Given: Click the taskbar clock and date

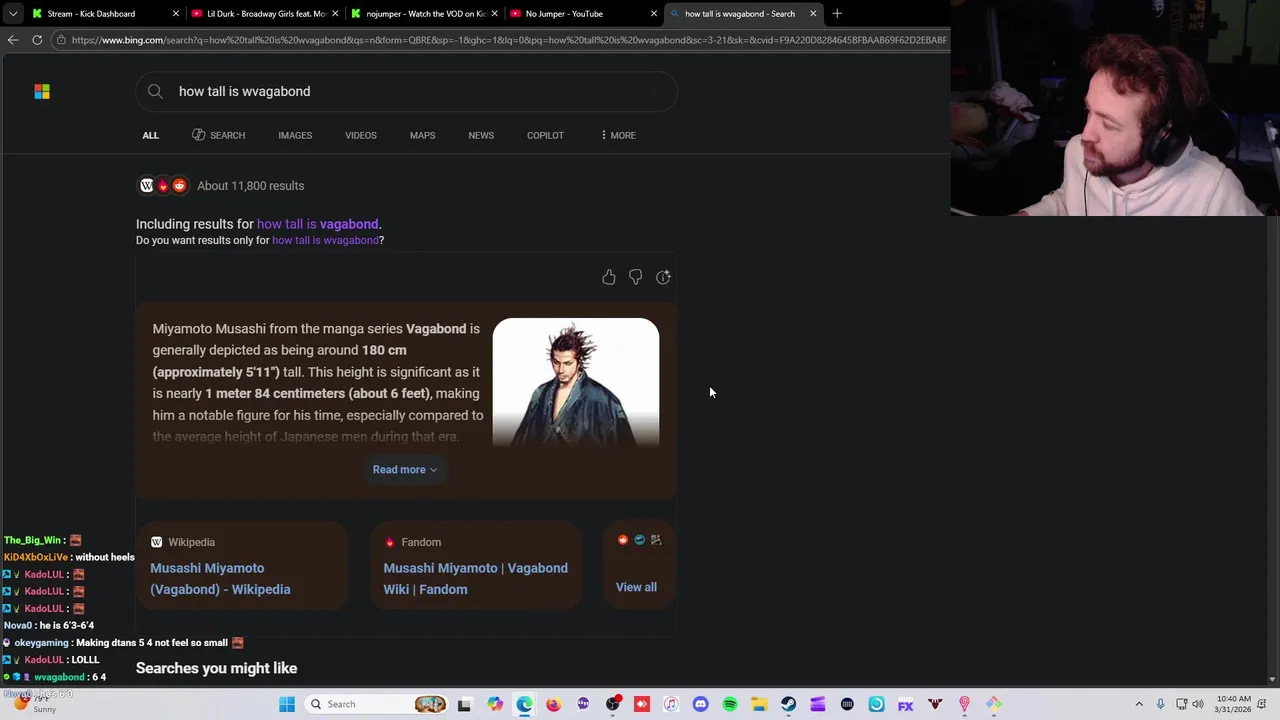Looking at the screenshot, I should pyautogui.click(x=1234, y=704).
